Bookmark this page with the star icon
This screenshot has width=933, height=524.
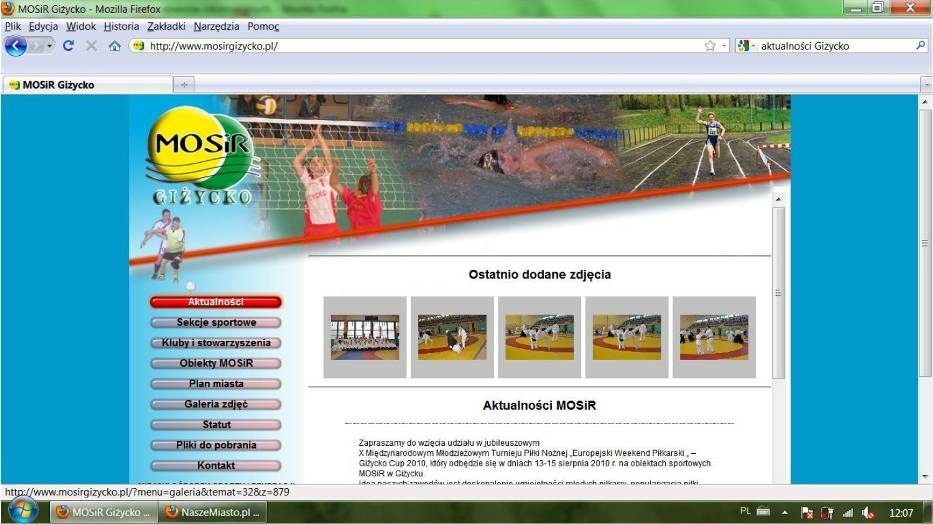[710, 46]
